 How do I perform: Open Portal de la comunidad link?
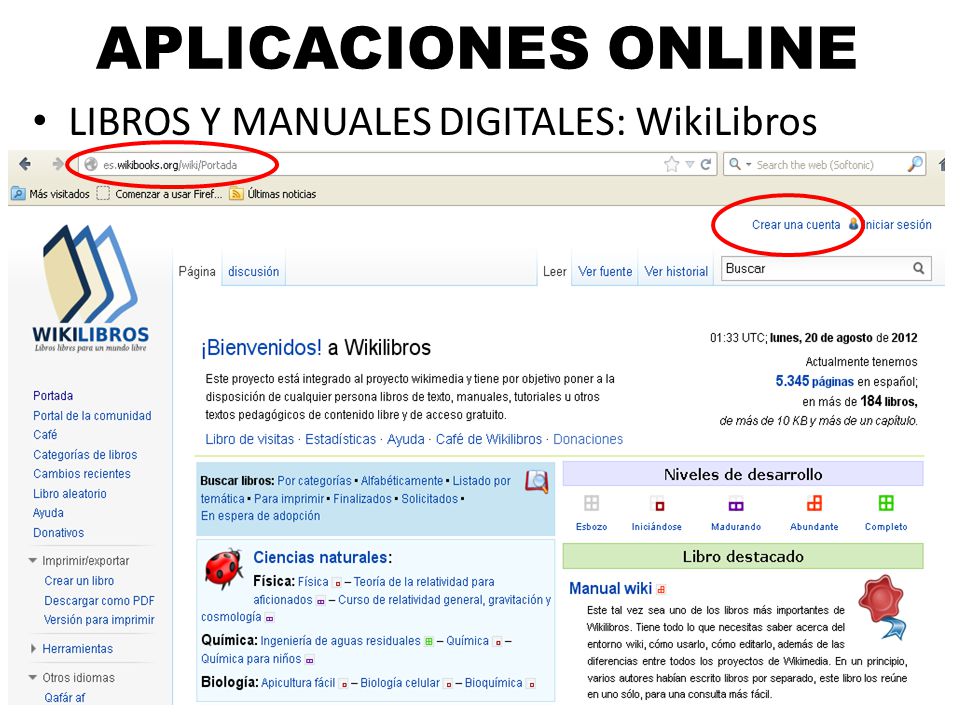click(x=92, y=415)
